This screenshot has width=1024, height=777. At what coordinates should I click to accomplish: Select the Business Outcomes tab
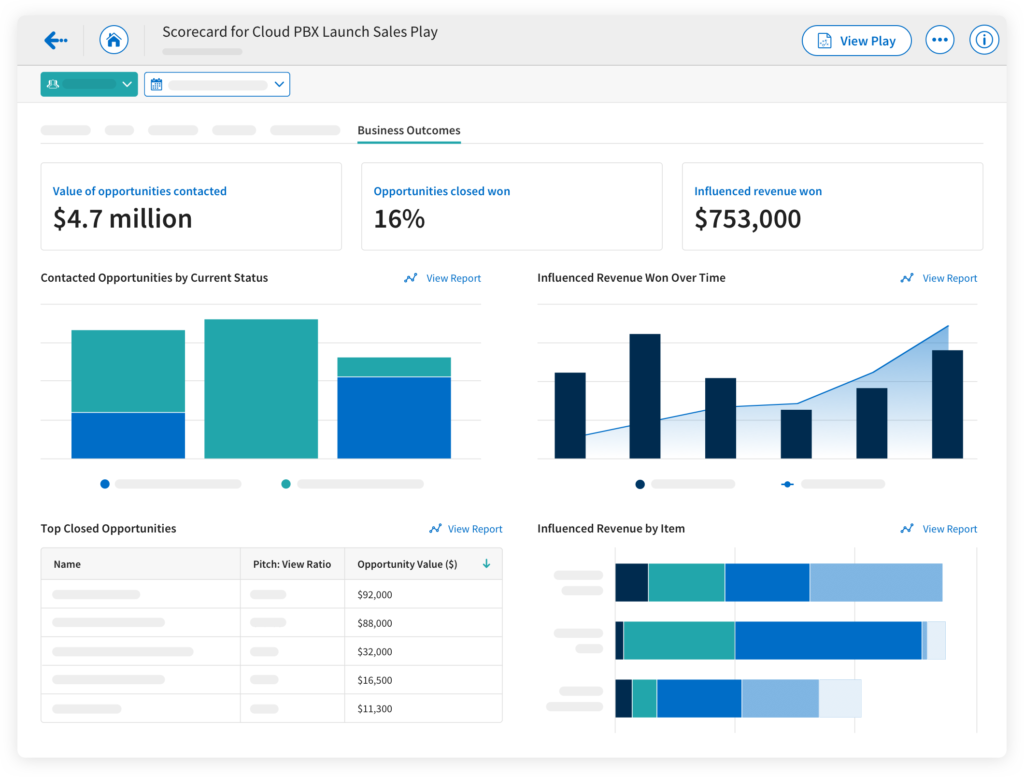pyautogui.click(x=408, y=130)
